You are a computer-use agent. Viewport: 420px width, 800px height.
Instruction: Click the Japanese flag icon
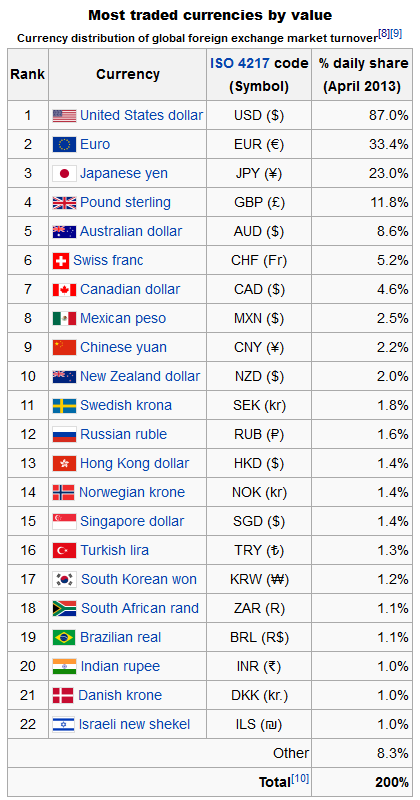pyautogui.click(x=64, y=174)
